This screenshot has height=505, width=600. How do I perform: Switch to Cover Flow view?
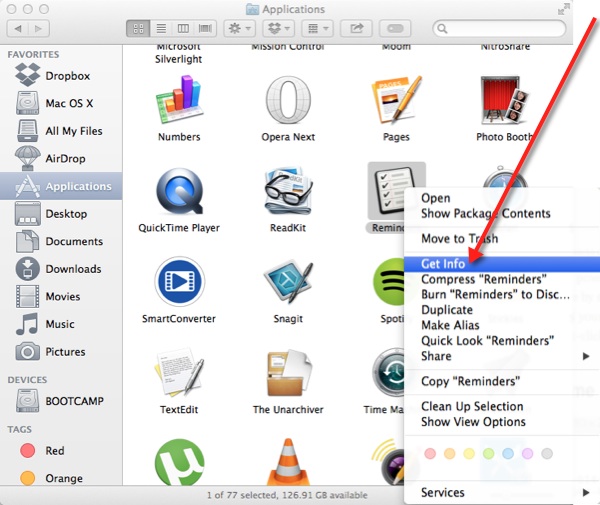pyautogui.click(x=205, y=28)
